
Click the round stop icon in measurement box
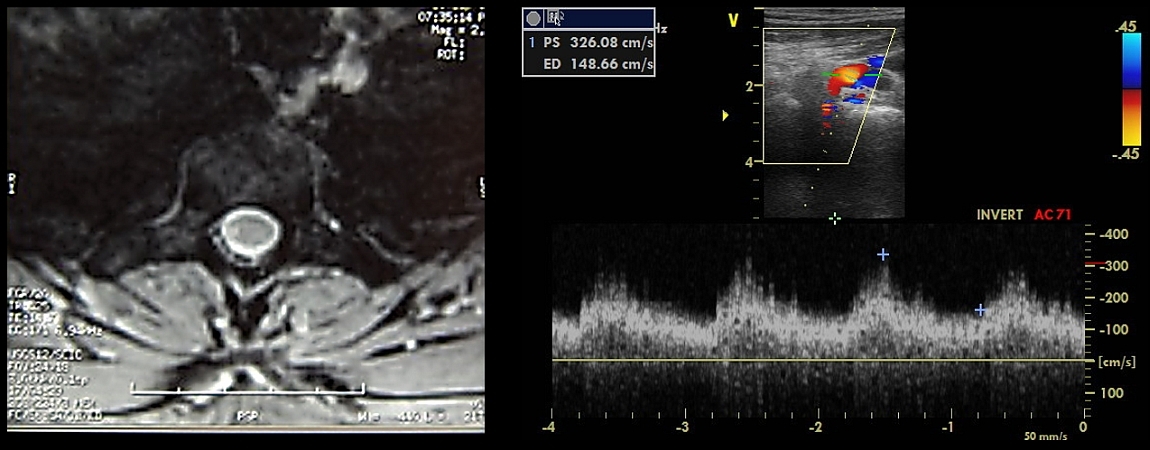(533, 19)
